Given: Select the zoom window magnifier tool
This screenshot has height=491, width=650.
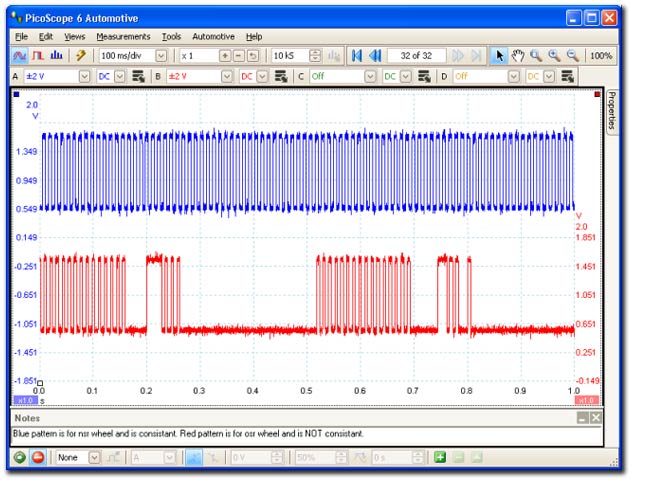Looking at the screenshot, I should [536, 56].
